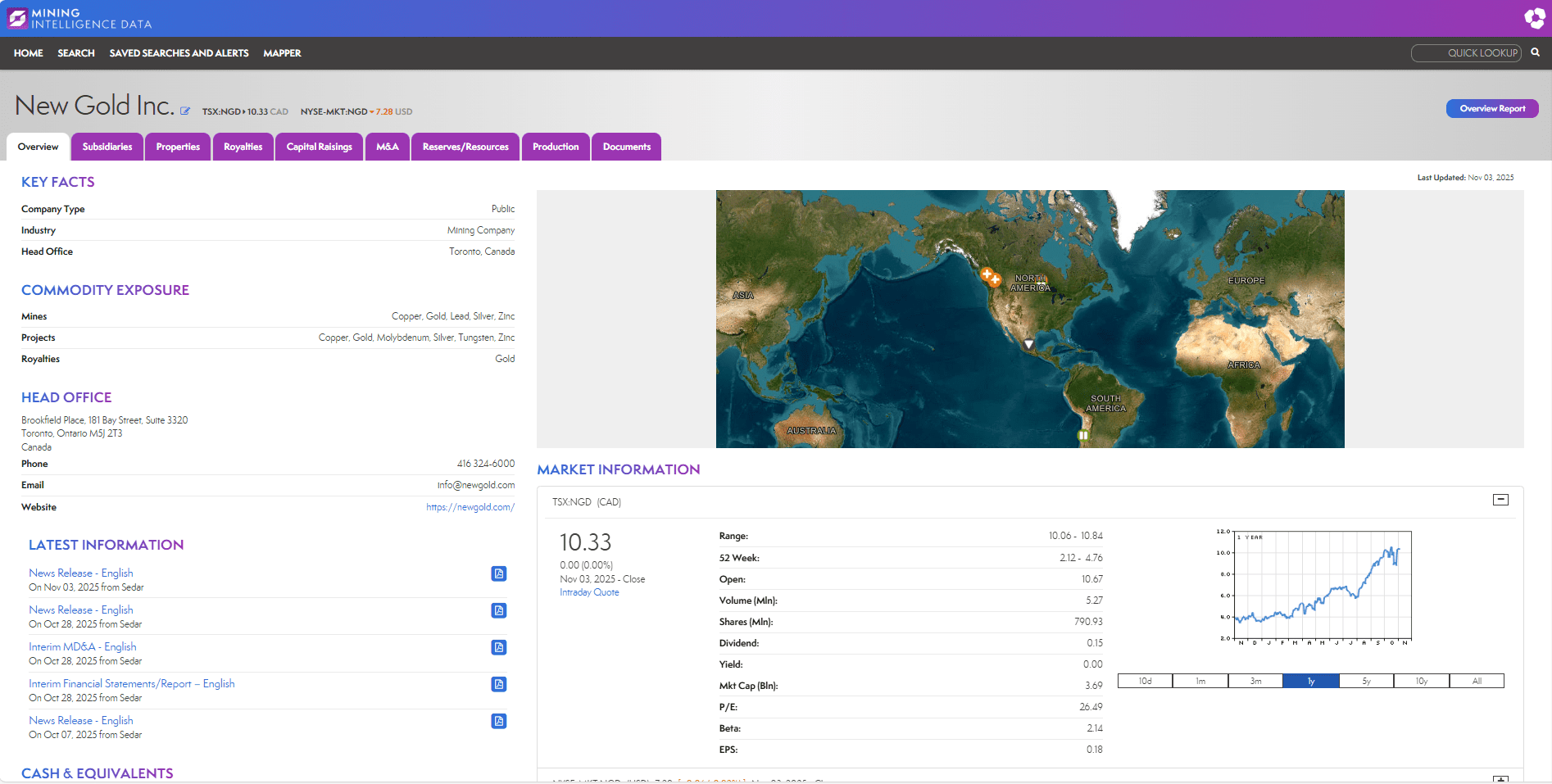Click the search magnifier icon next to Quick Lookup
The image size is (1552, 784).
pos(1535,52)
